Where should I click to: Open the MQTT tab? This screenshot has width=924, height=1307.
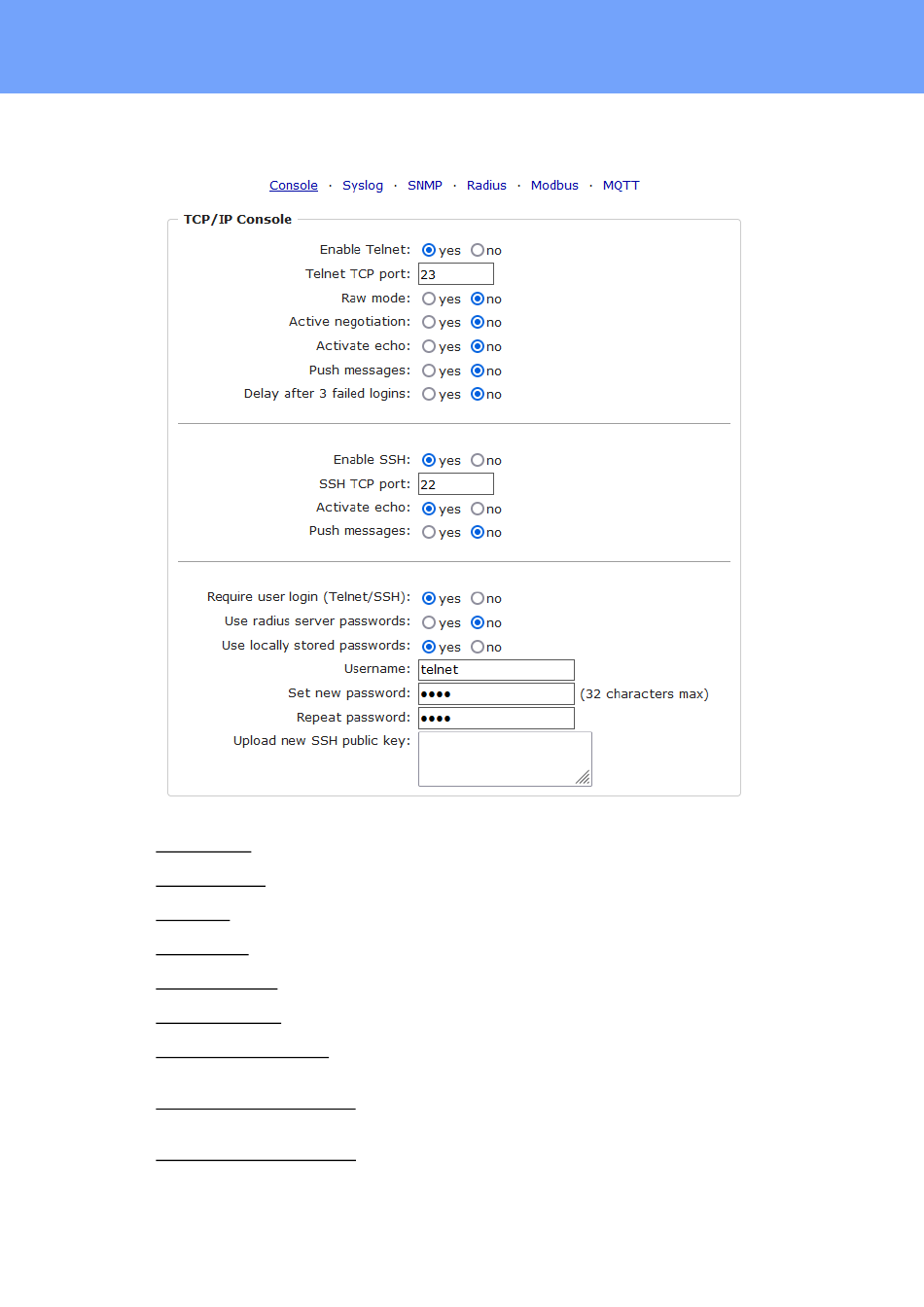(x=622, y=185)
